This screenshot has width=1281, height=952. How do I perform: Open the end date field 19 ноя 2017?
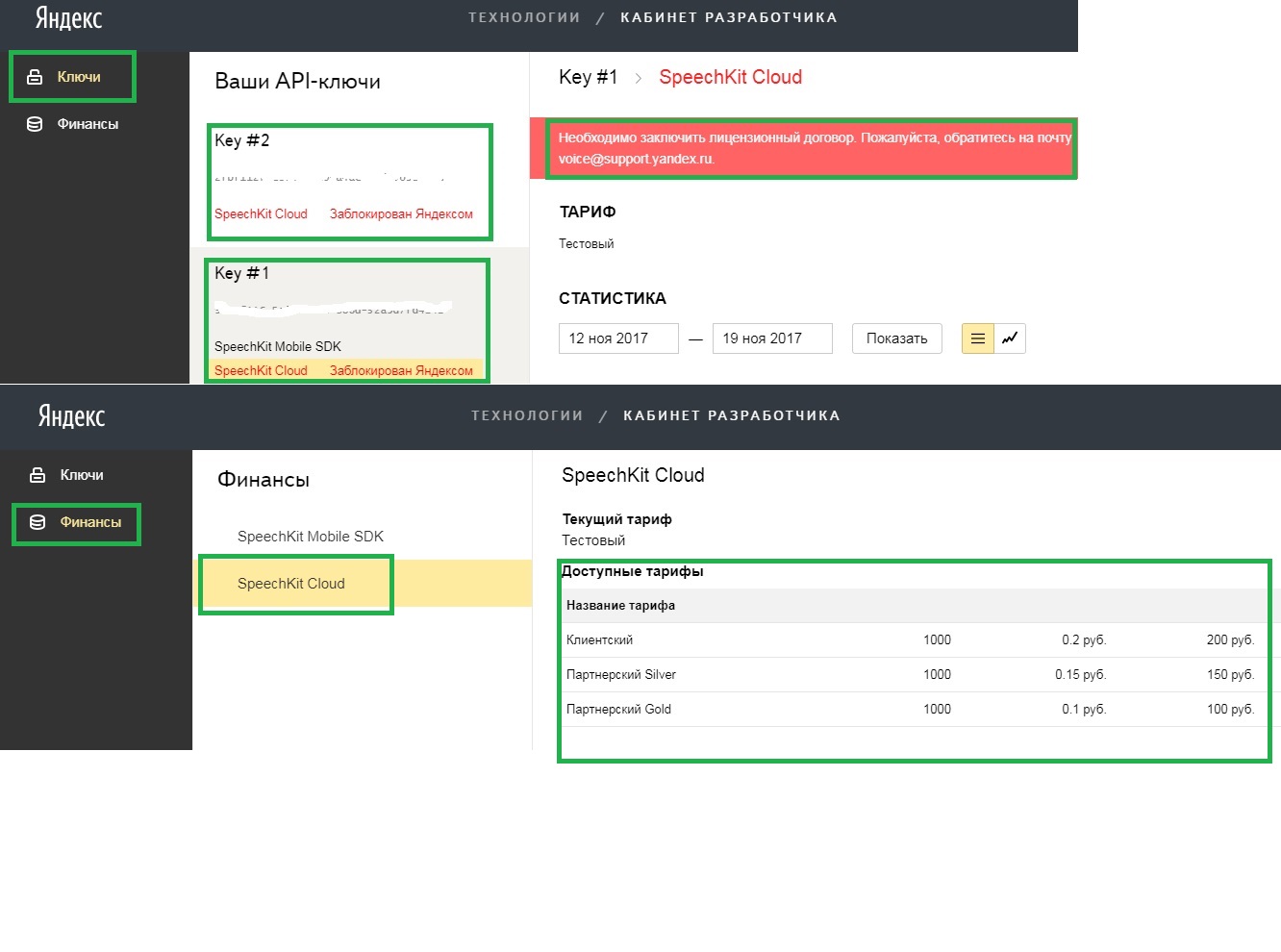[772, 338]
